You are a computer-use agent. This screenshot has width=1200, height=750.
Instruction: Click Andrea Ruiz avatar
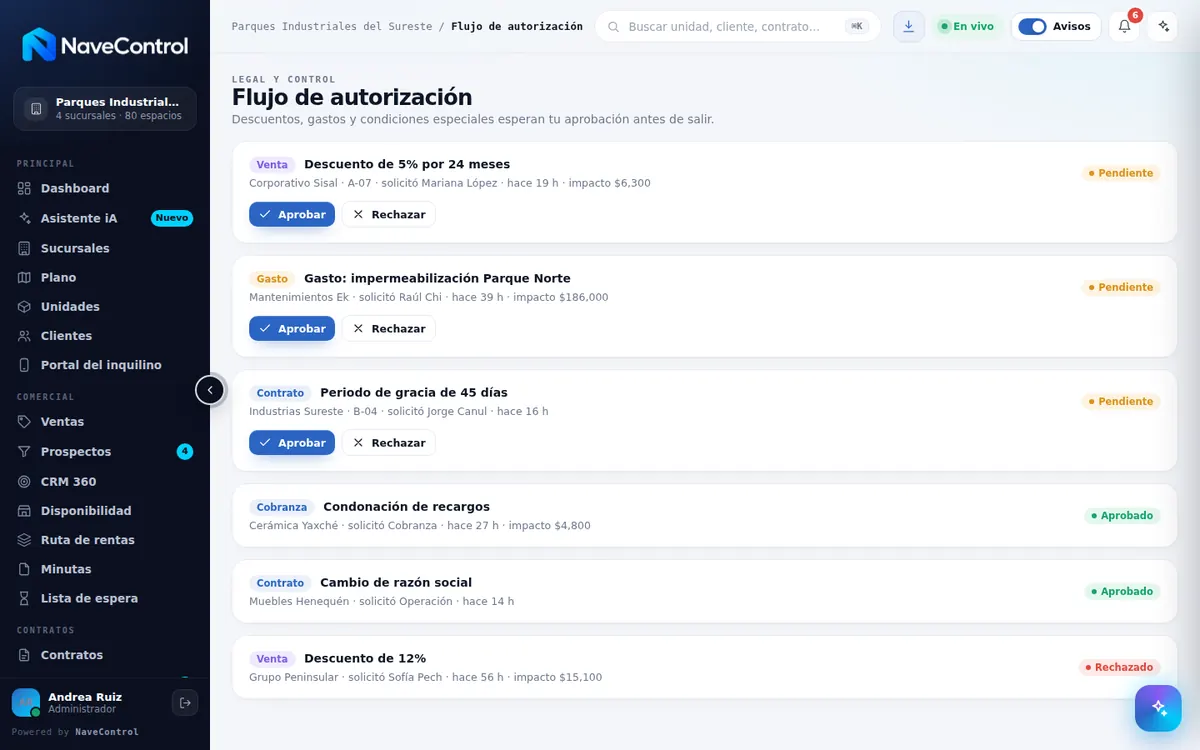26,703
